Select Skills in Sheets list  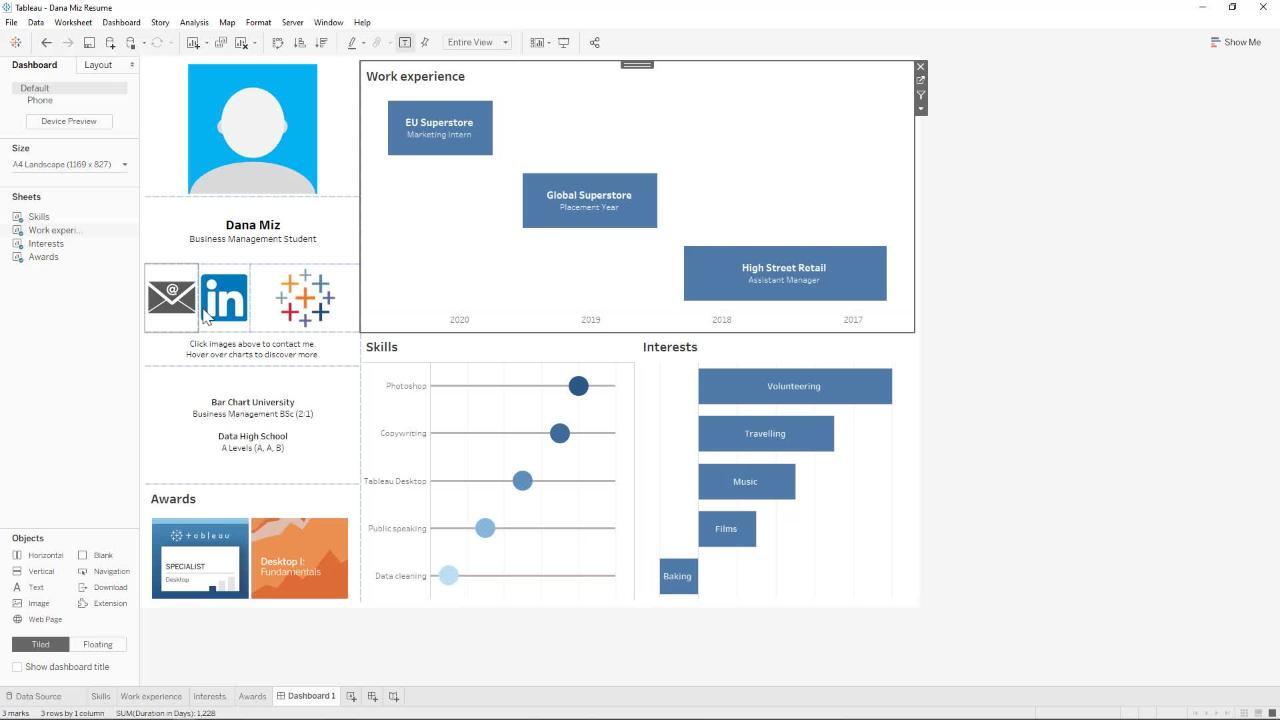39,216
